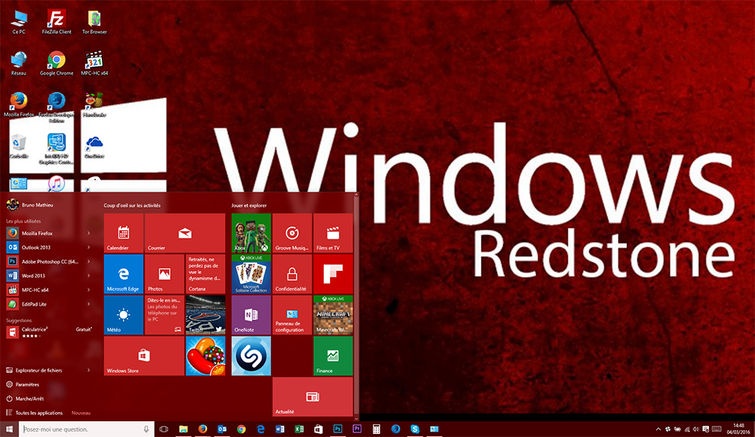The image size is (755, 437).
Task: Launch the Candy Crush tile
Action: point(206,356)
